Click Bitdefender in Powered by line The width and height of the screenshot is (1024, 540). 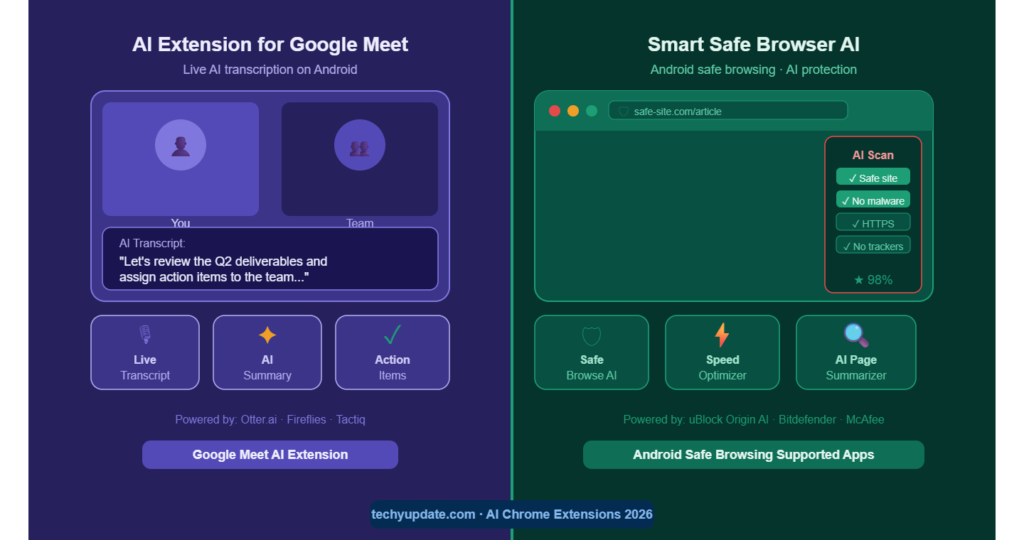coord(807,419)
